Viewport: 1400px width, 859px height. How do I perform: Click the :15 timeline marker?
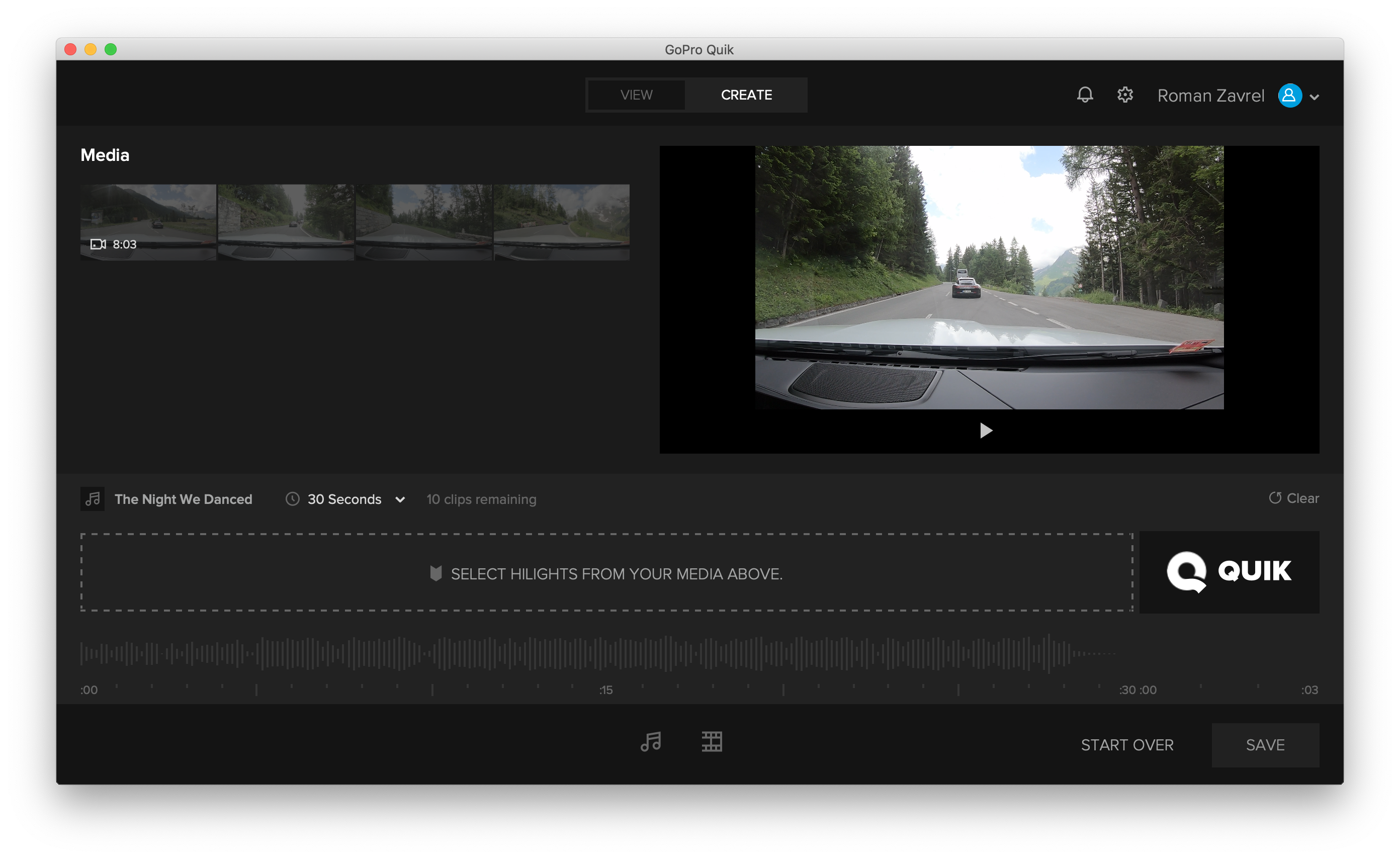tap(605, 690)
